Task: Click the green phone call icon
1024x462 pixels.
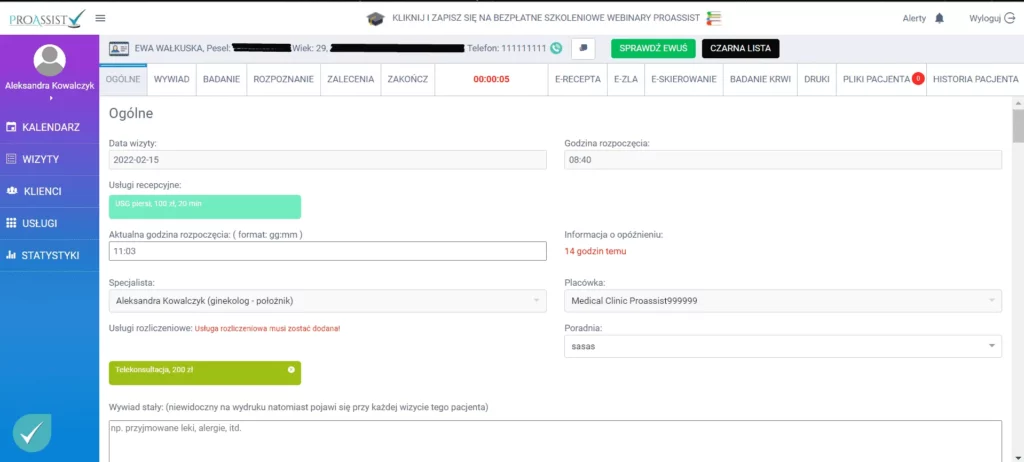Action: (x=555, y=48)
